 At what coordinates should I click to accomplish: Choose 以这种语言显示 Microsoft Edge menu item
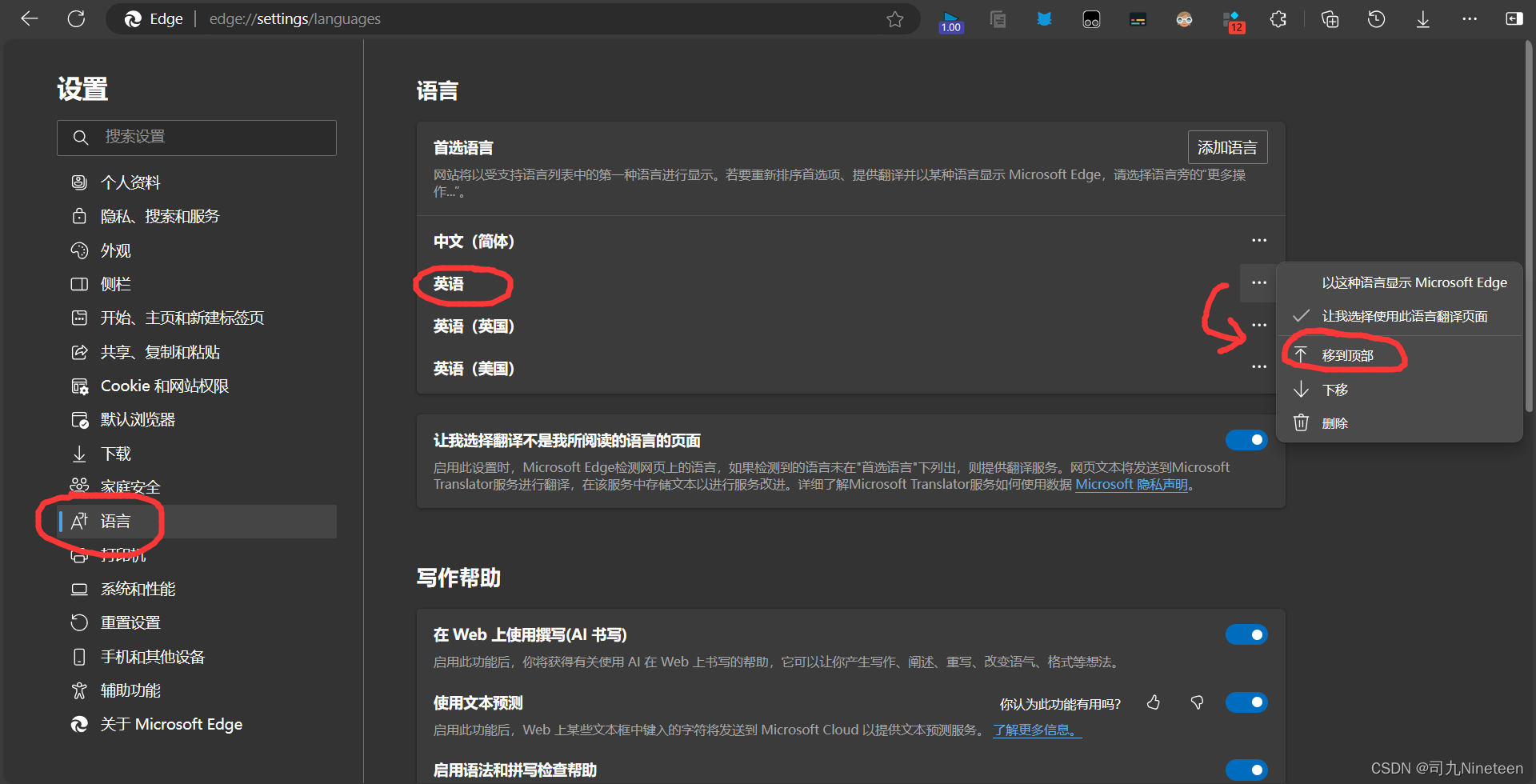pyautogui.click(x=1400, y=282)
